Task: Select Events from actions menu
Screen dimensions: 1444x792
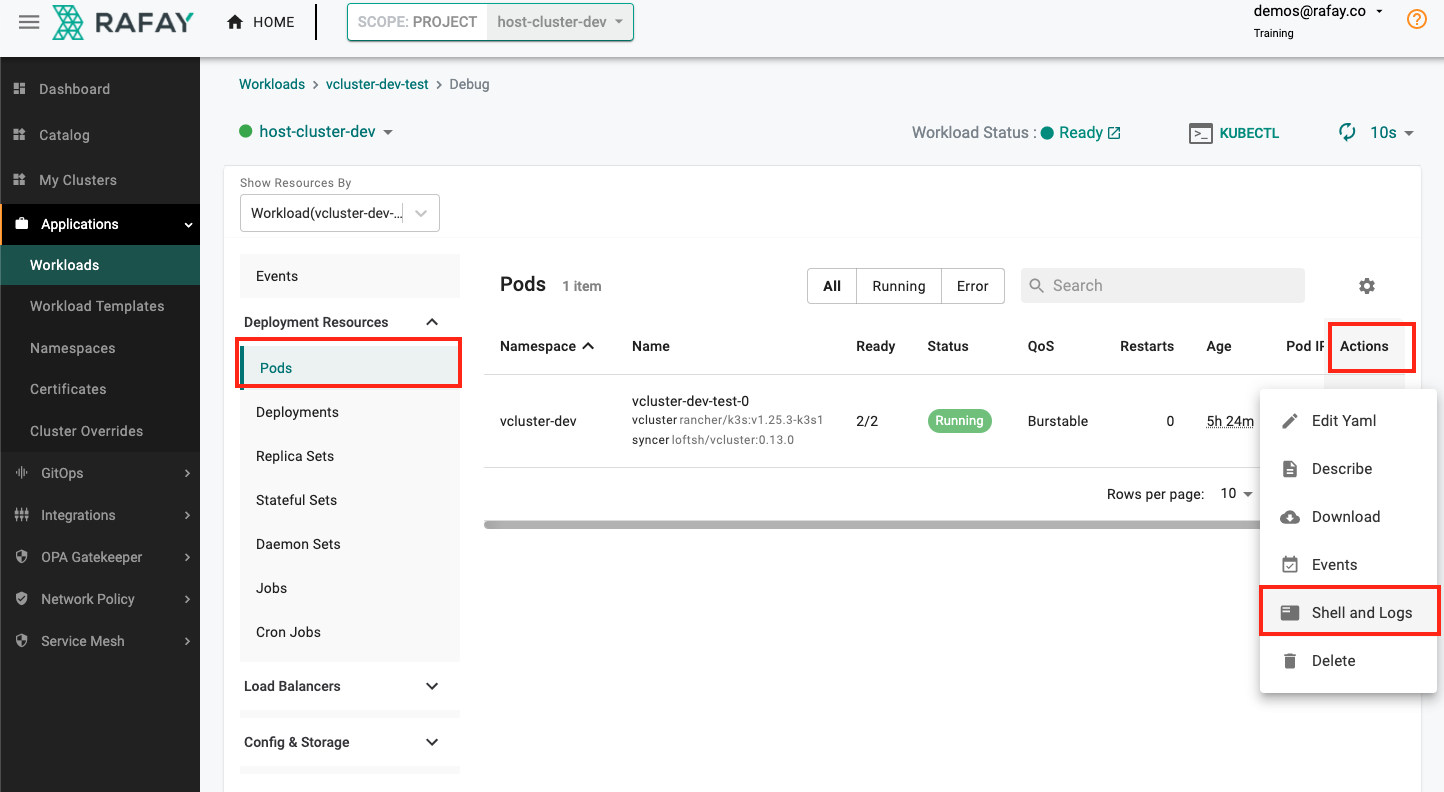Action: (x=1348, y=565)
